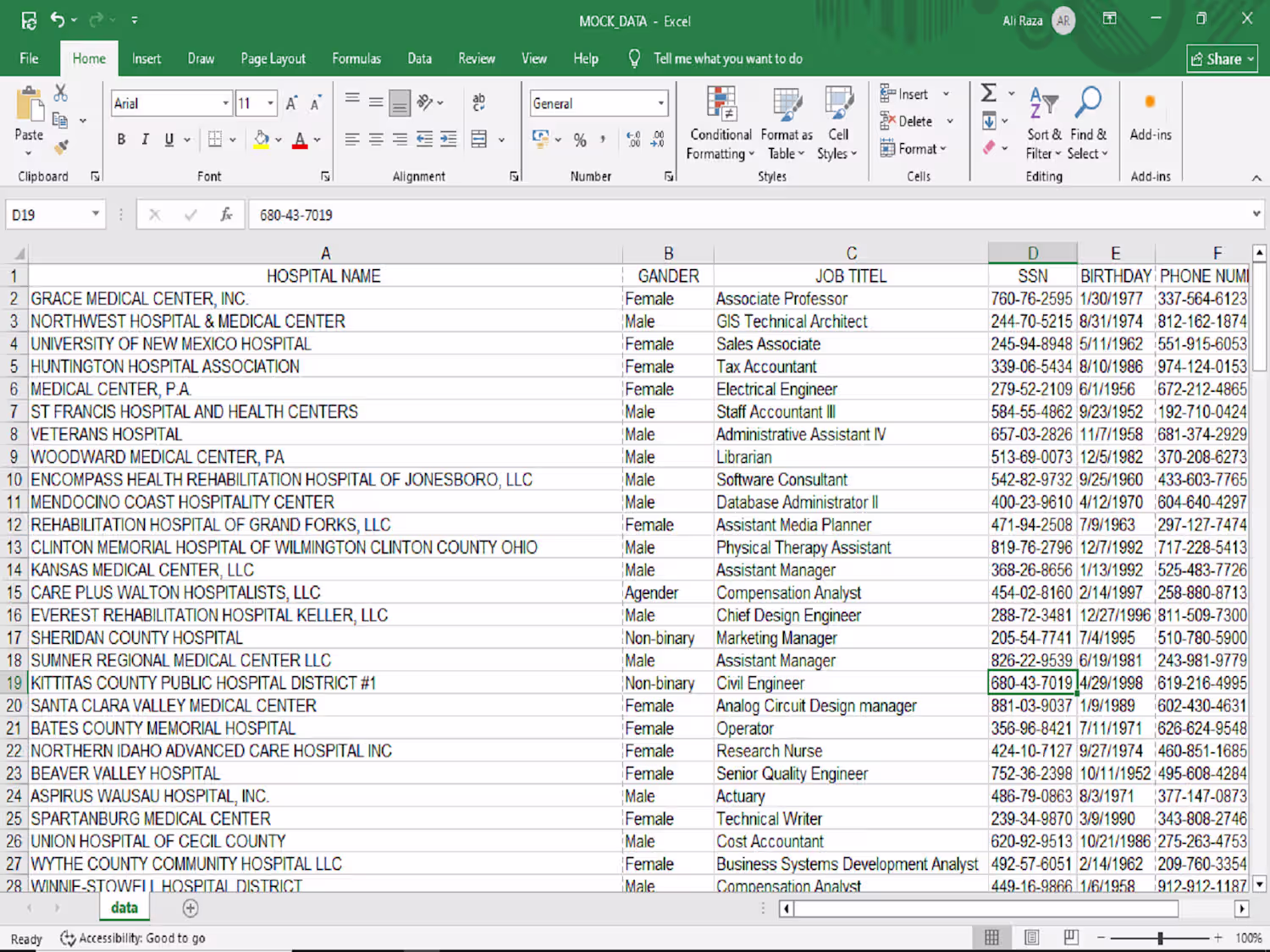Click the Percent Style icon

(580, 140)
